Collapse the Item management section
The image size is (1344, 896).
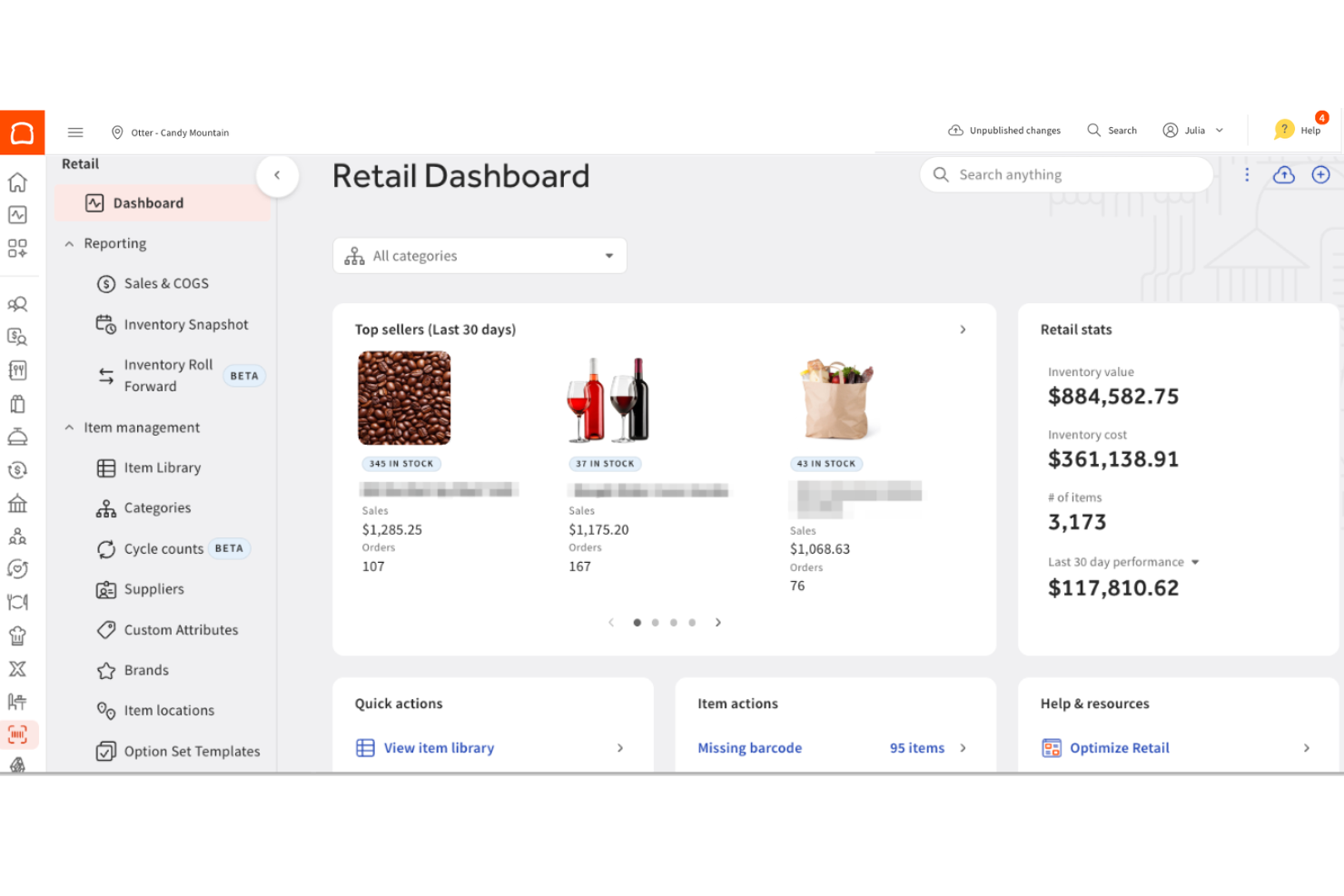pyautogui.click(x=69, y=427)
